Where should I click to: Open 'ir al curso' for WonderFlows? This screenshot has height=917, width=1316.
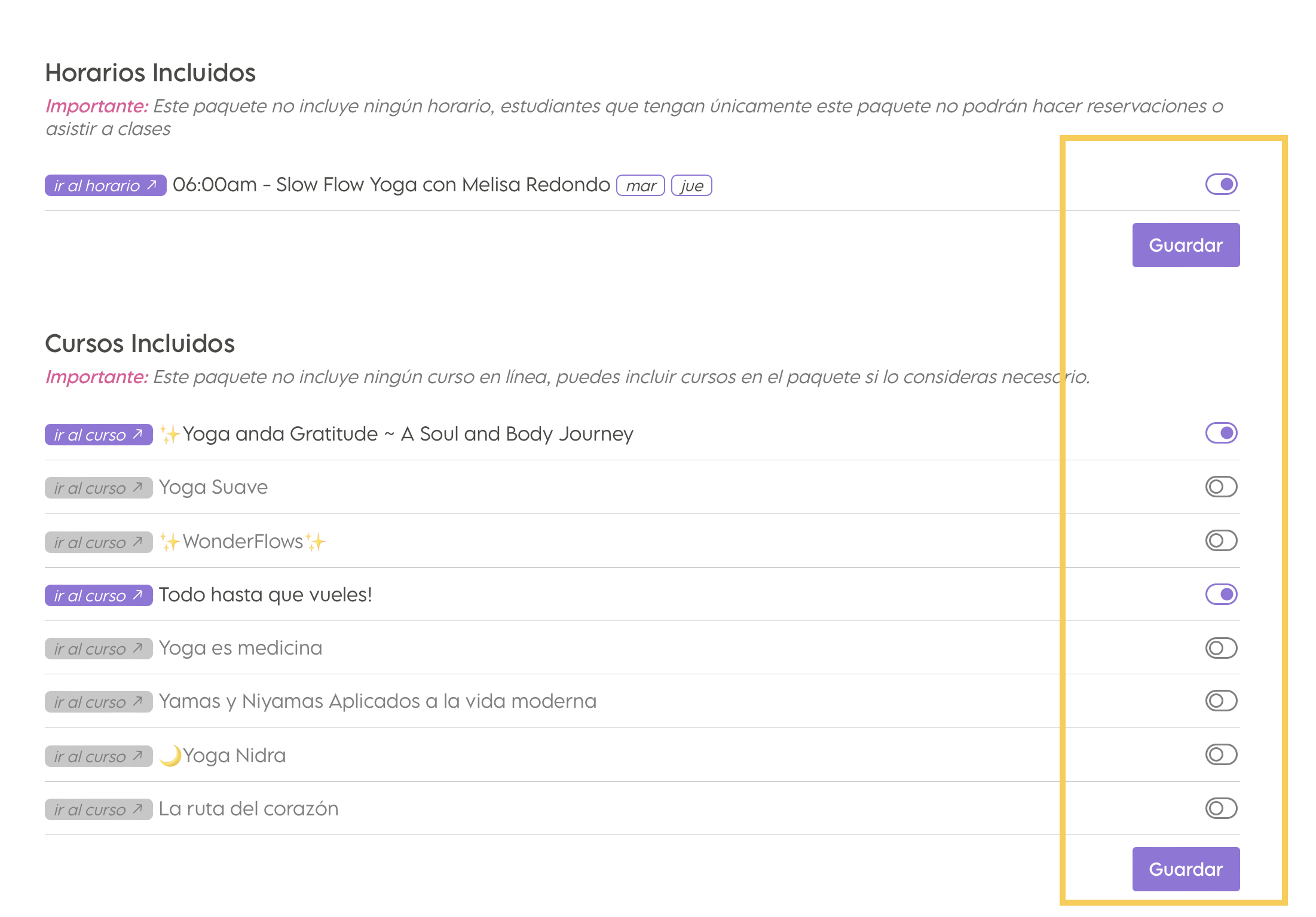coord(99,542)
